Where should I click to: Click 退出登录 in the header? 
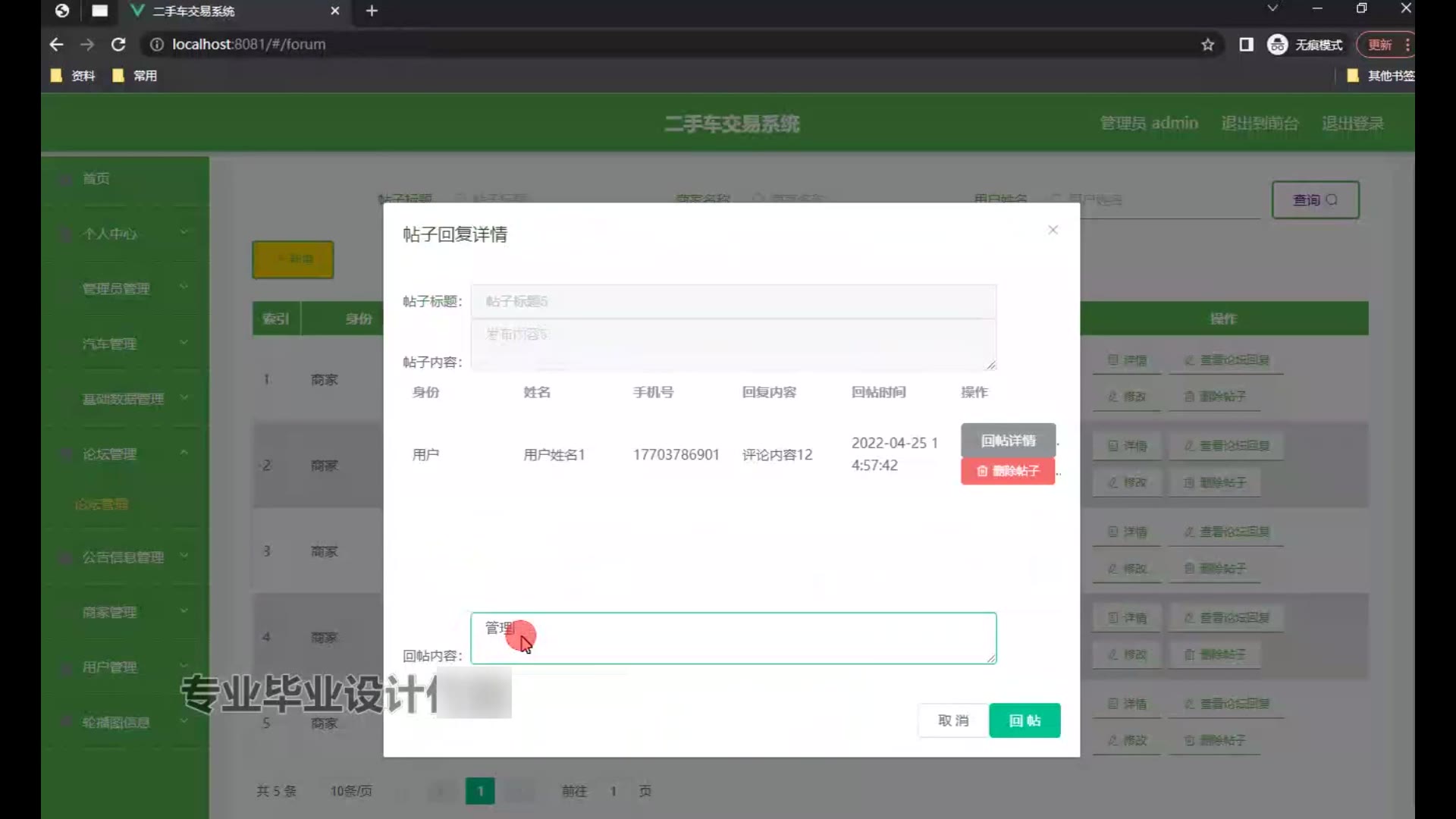tap(1352, 124)
